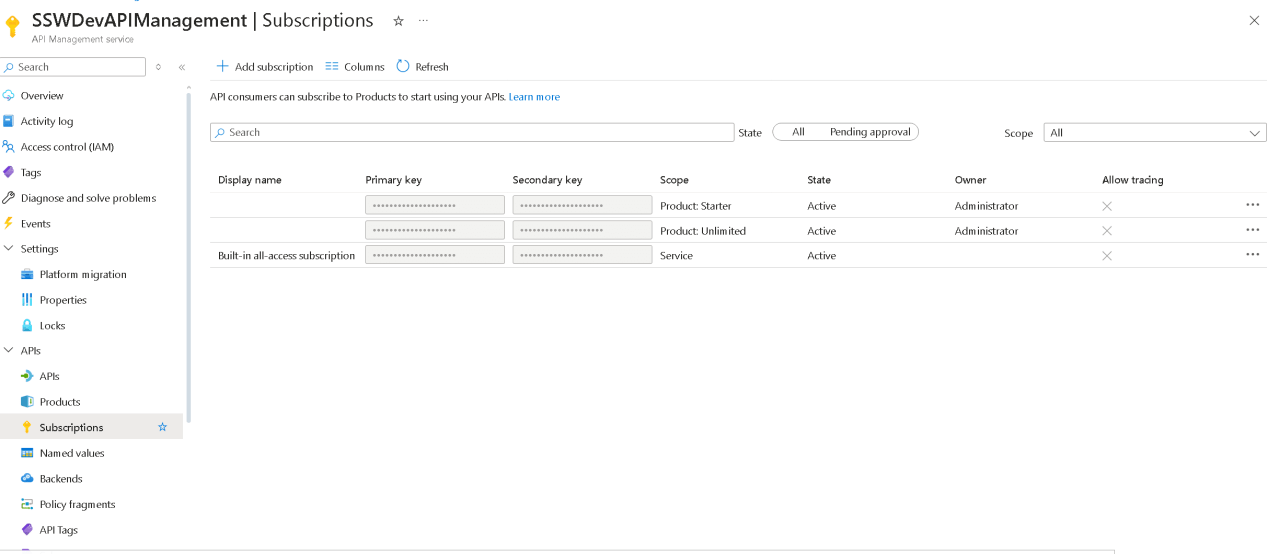Viewport: 1279px width, 554px height.
Task: Click the APIs arrow icon in the sidebar
Action: coord(27,377)
